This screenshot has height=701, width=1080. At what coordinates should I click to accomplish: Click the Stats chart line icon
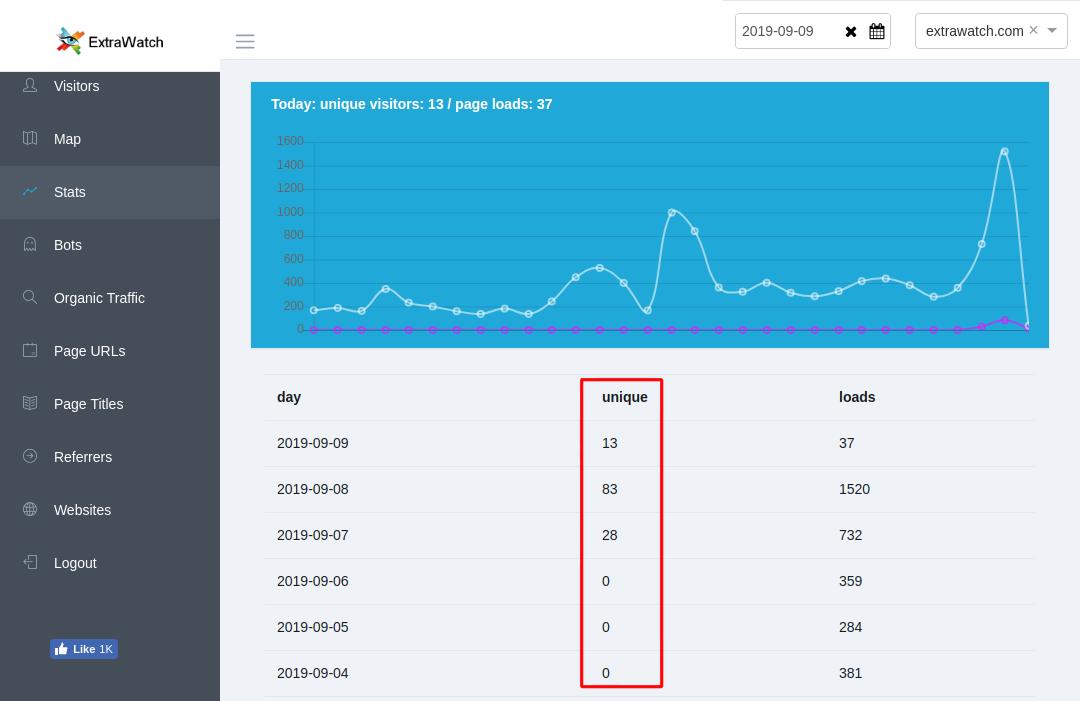[30, 191]
